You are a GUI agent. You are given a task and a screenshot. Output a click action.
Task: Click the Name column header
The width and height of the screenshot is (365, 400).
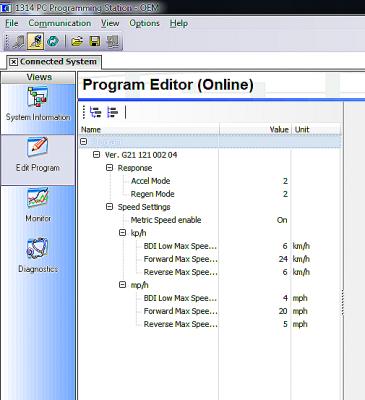tap(150, 130)
